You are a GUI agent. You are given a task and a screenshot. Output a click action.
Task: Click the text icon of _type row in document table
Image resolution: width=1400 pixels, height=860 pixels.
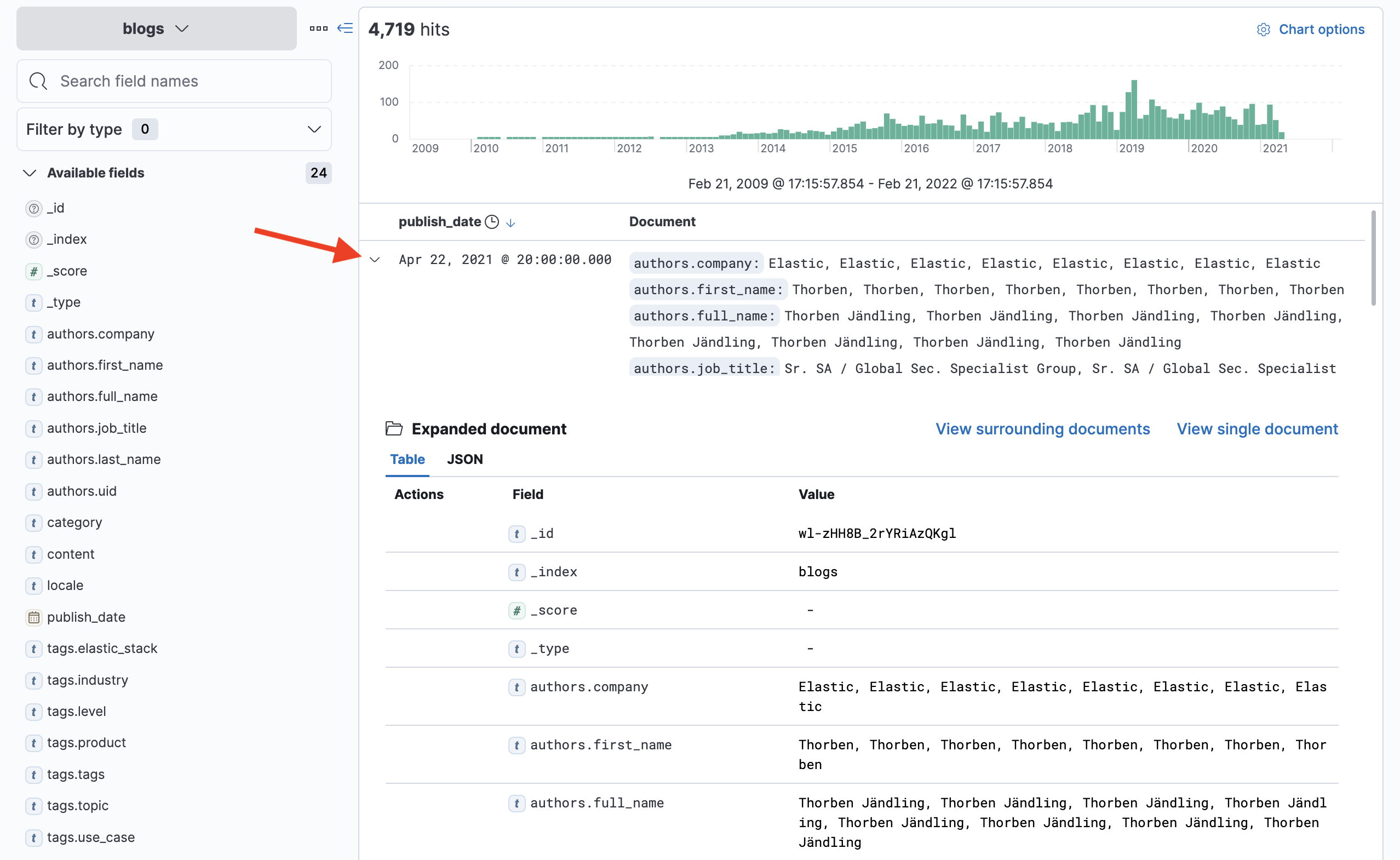point(517,649)
